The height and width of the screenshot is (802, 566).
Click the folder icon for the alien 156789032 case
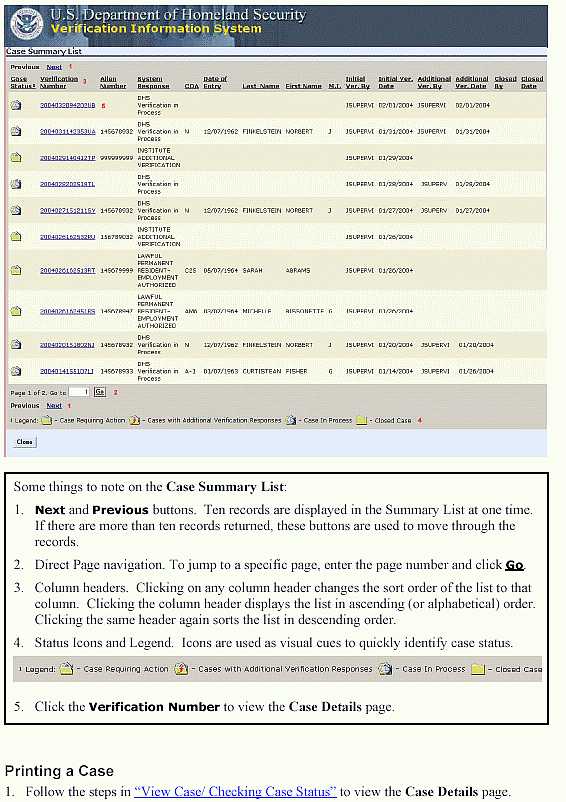(16, 237)
